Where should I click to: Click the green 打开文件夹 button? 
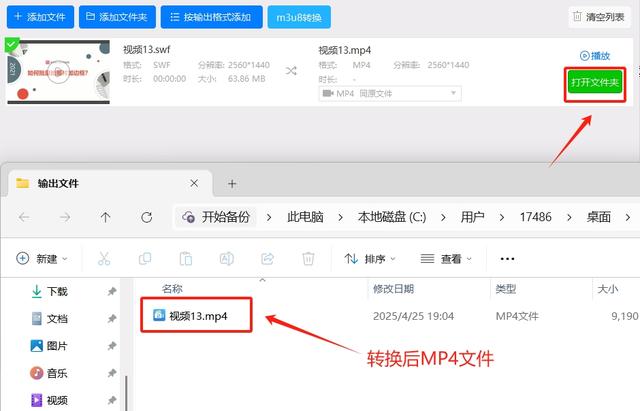(x=595, y=82)
